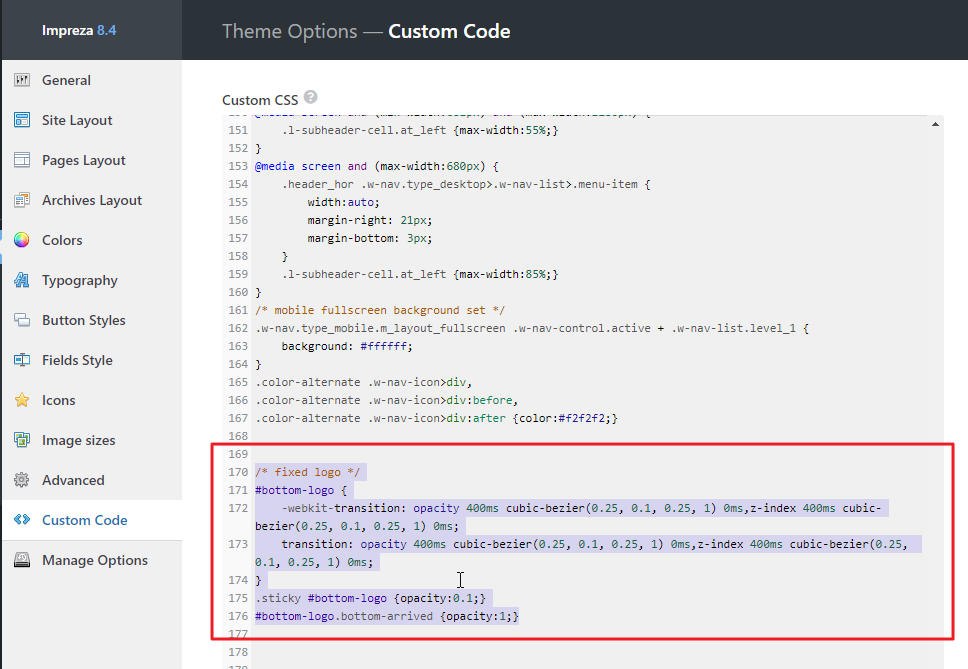
Task: Click the Colors wheel icon
Action: pos(22,240)
